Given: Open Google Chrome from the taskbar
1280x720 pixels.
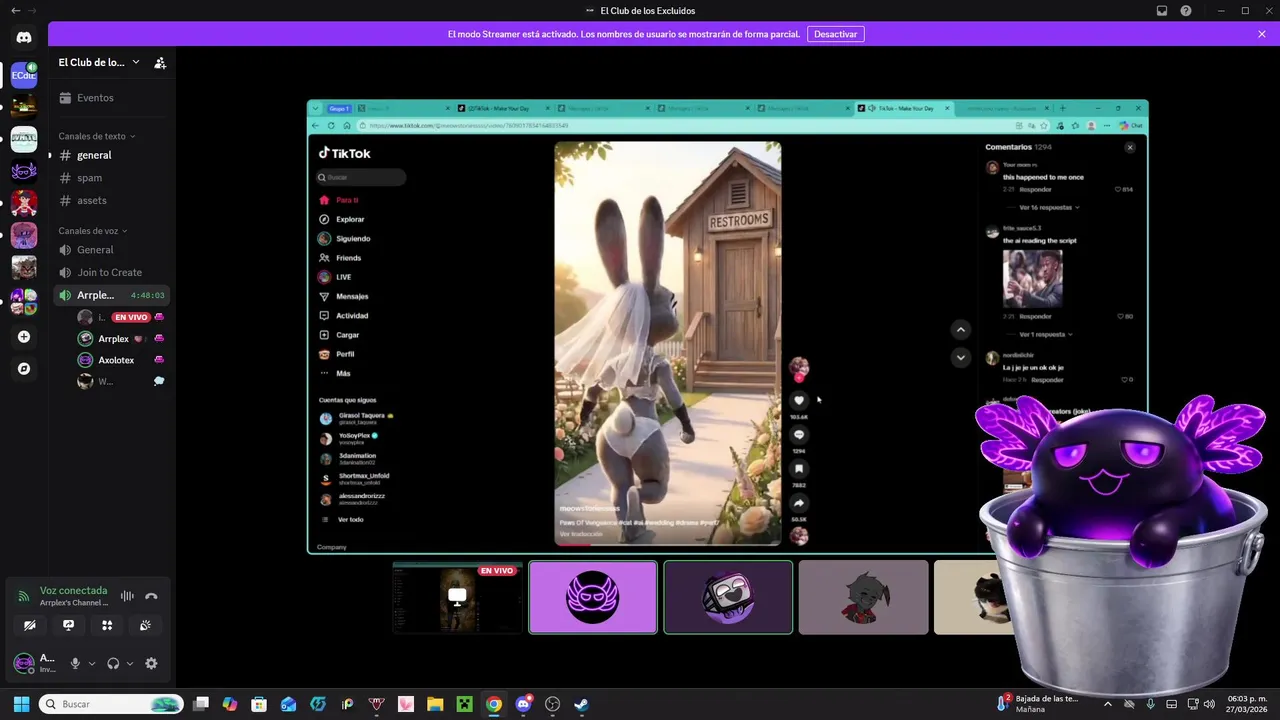Looking at the screenshot, I should (494, 704).
